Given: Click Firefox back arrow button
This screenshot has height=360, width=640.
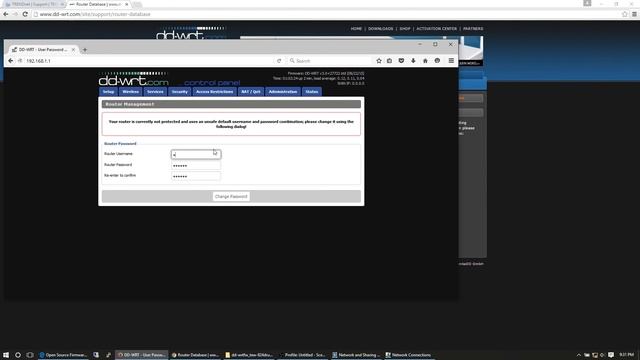Looking at the screenshot, I should pyautogui.click(x=11, y=61).
